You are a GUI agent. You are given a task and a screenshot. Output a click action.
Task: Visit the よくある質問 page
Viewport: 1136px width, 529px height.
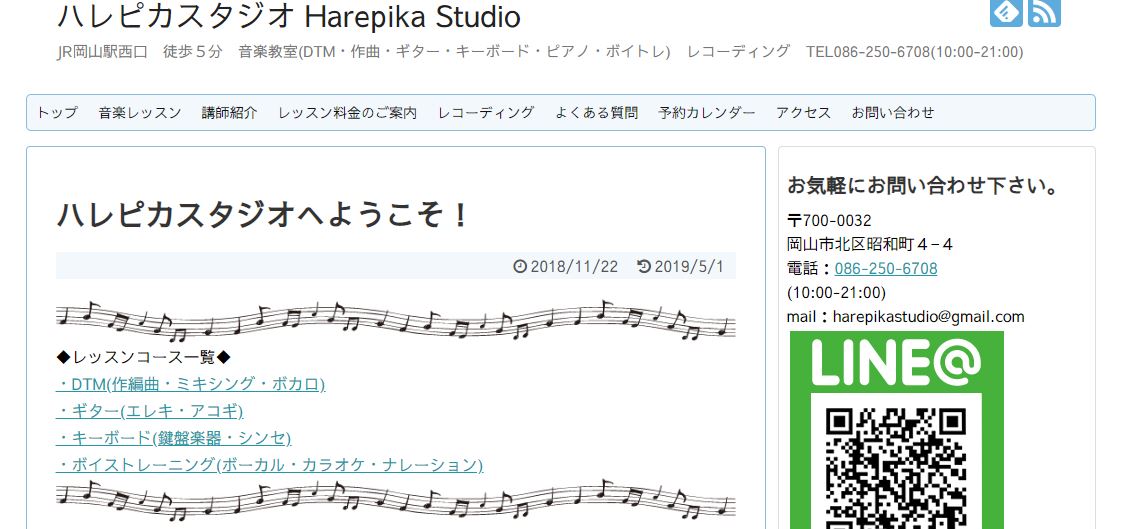[596, 113]
